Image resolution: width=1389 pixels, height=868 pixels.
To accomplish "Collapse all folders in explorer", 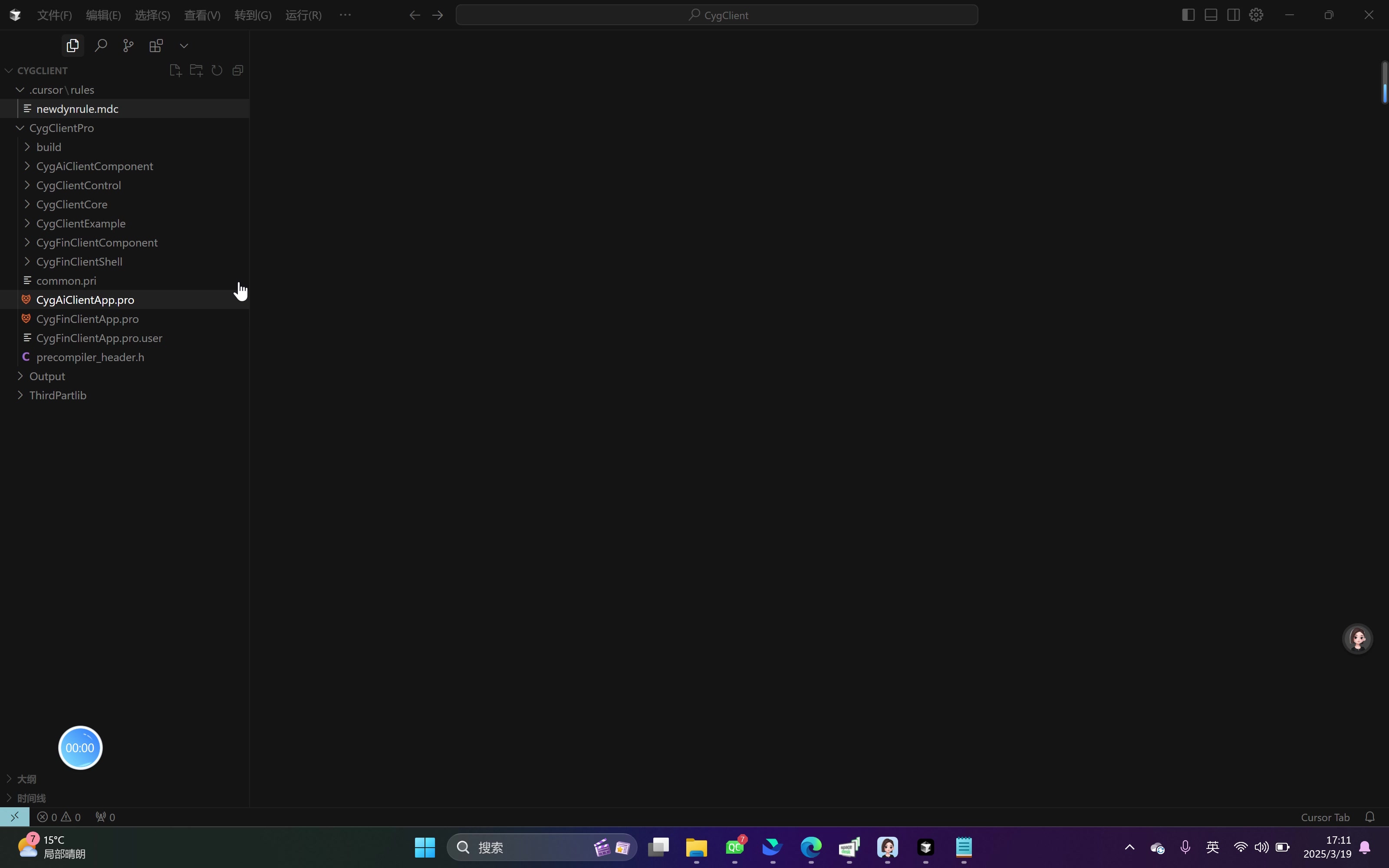I will click(x=237, y=70).
